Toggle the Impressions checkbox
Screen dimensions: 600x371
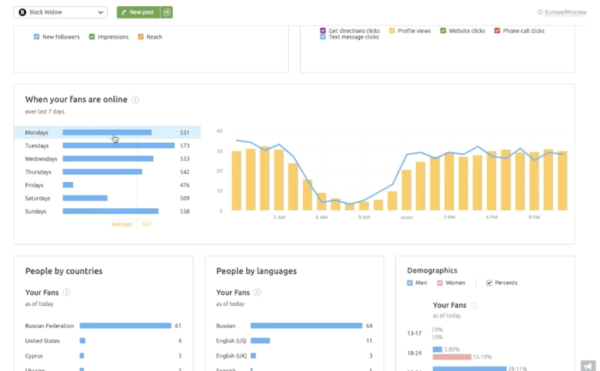[x=92, y=37]
